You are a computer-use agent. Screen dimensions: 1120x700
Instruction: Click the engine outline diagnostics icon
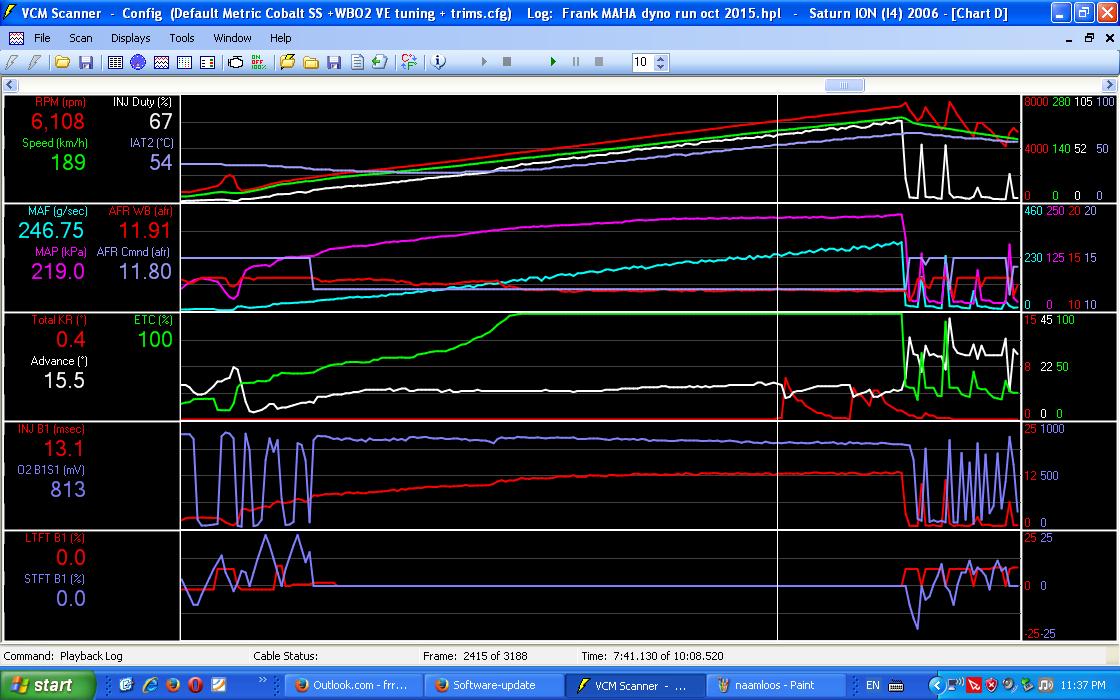coord(236,62)
